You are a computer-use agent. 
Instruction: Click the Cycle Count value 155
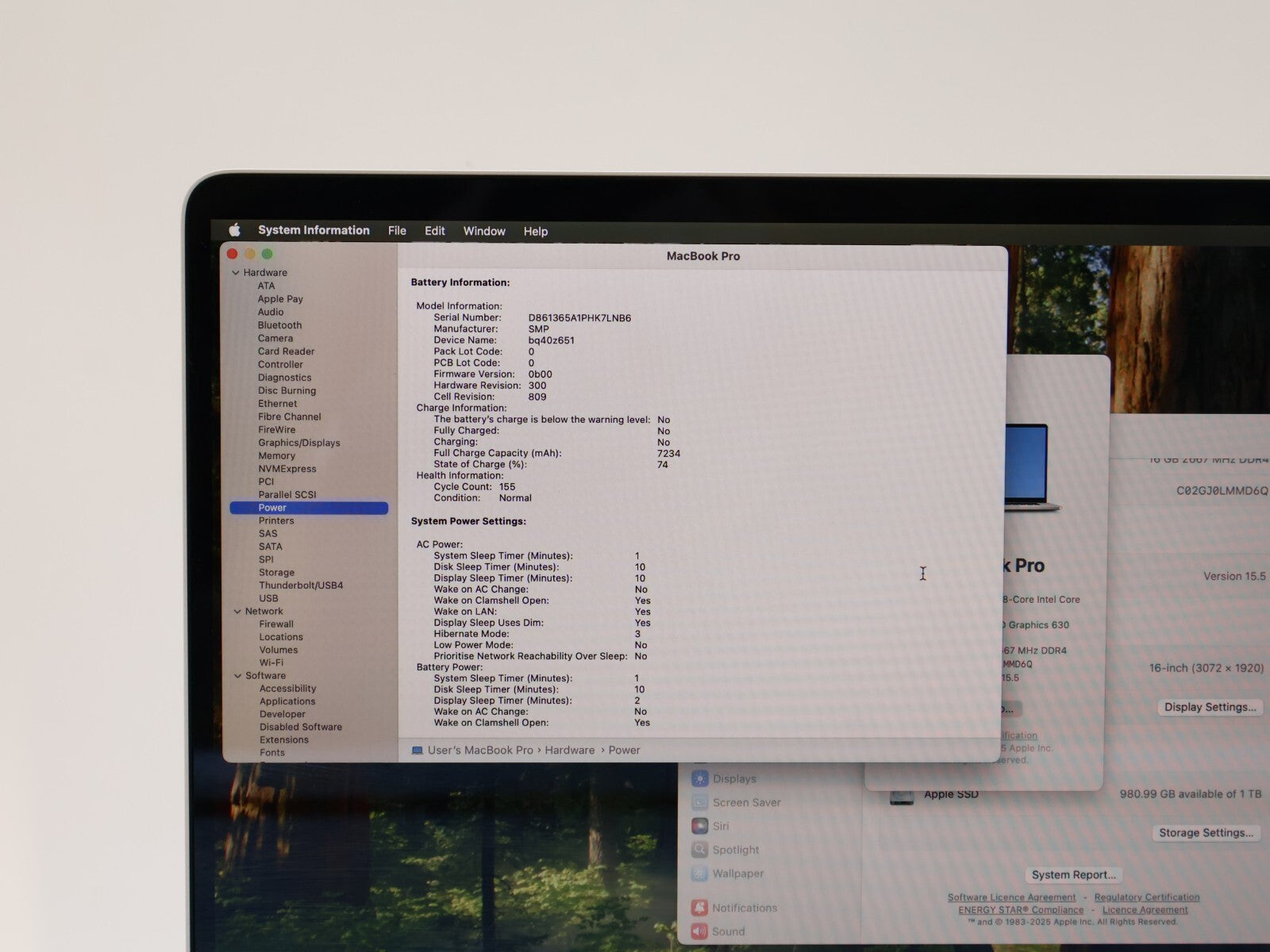pos(507,487)
